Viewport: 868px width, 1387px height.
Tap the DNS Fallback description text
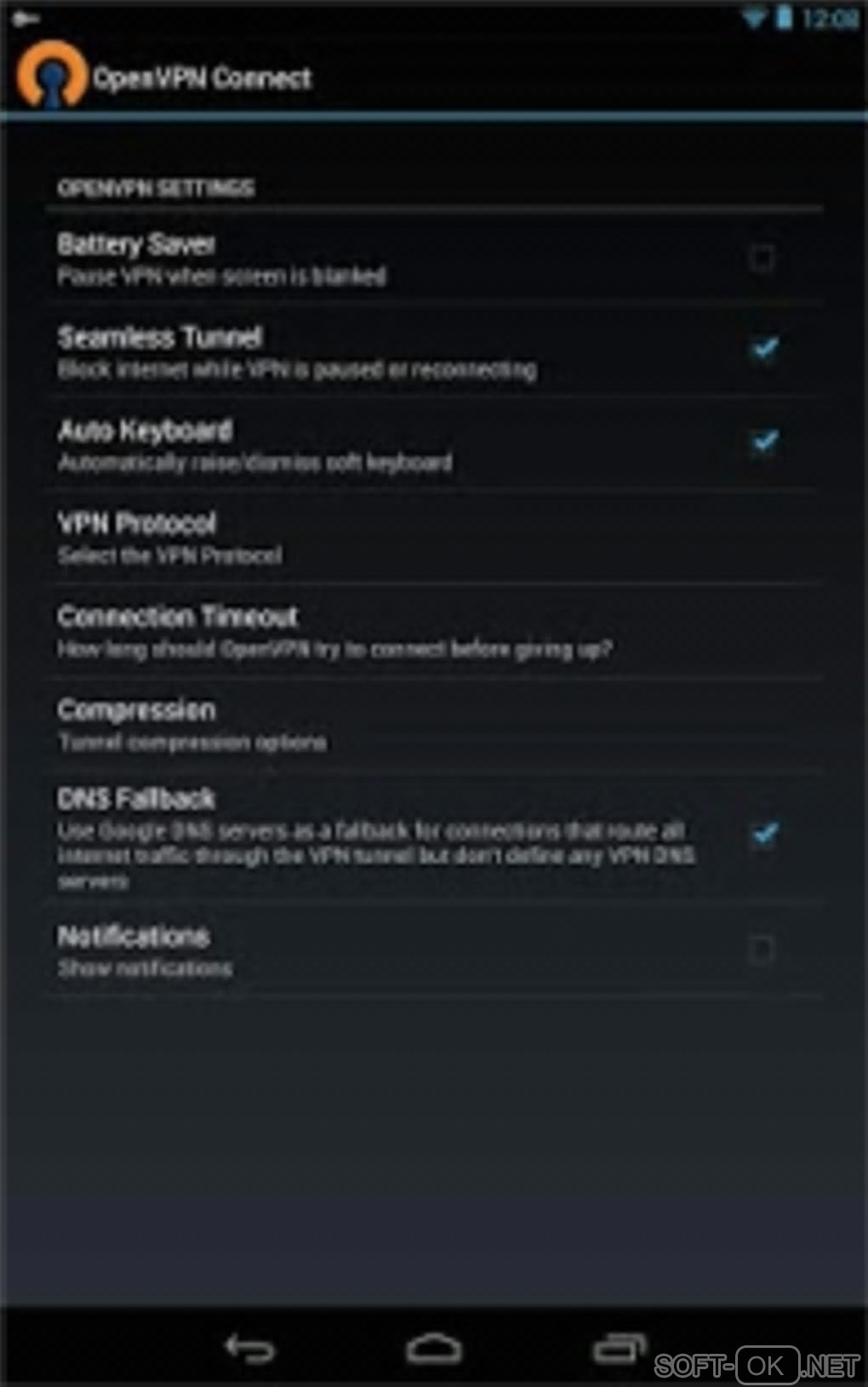pyautogui.click(x=374, y=854)
